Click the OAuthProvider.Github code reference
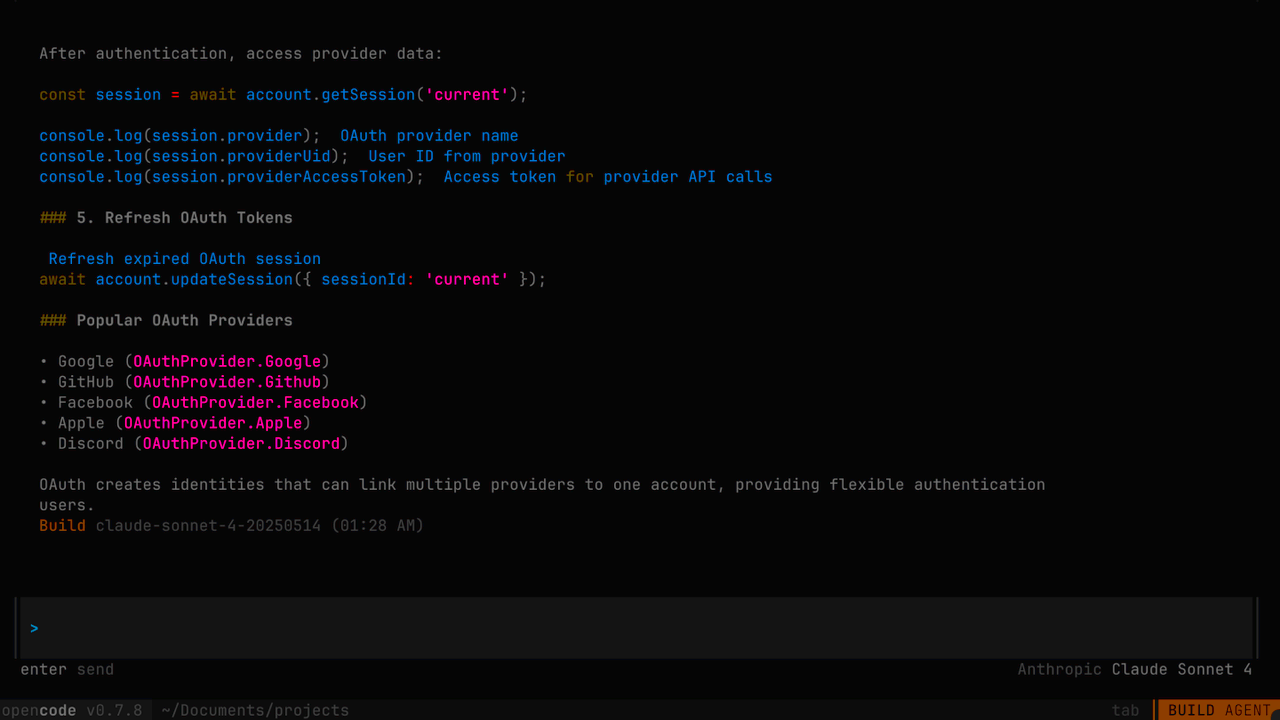Image resolution: width=1280 pixels, height=720 pixels. click(x=227, y=381)
